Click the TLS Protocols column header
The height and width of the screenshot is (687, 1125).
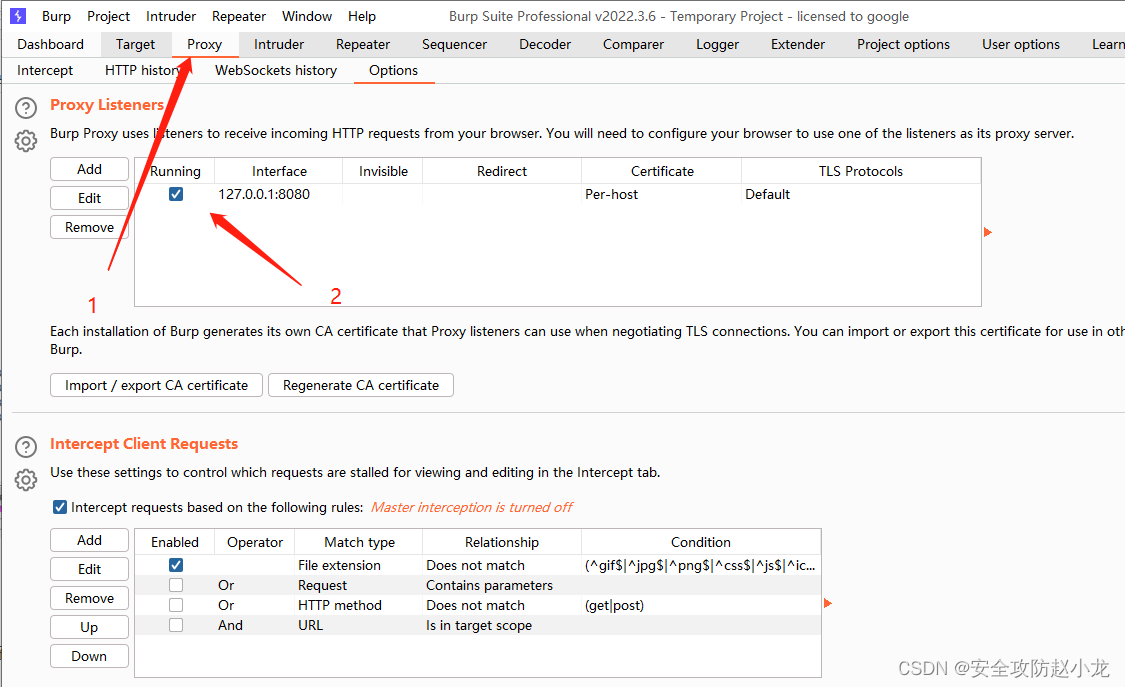tap(860, 171)
